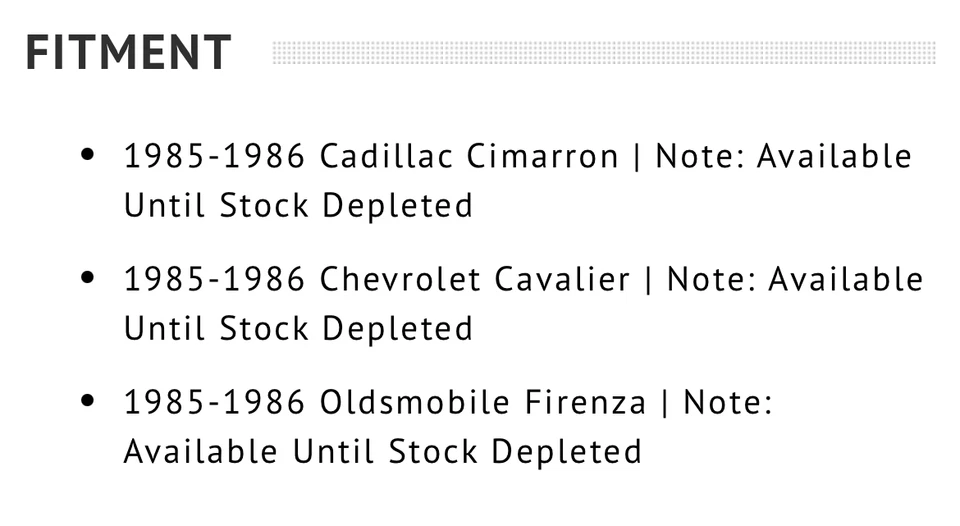Select the Cadillac Cimarron fitment text
Screen dimensions: 960x526
coord(470,157)
